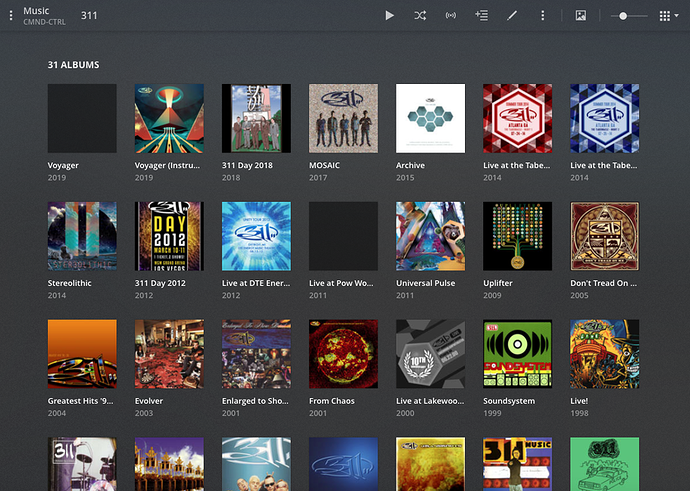The height and width of the screenshot is (491, 690).
Task: Open the From Chaos album cover
Action: [x=344, y=354]
